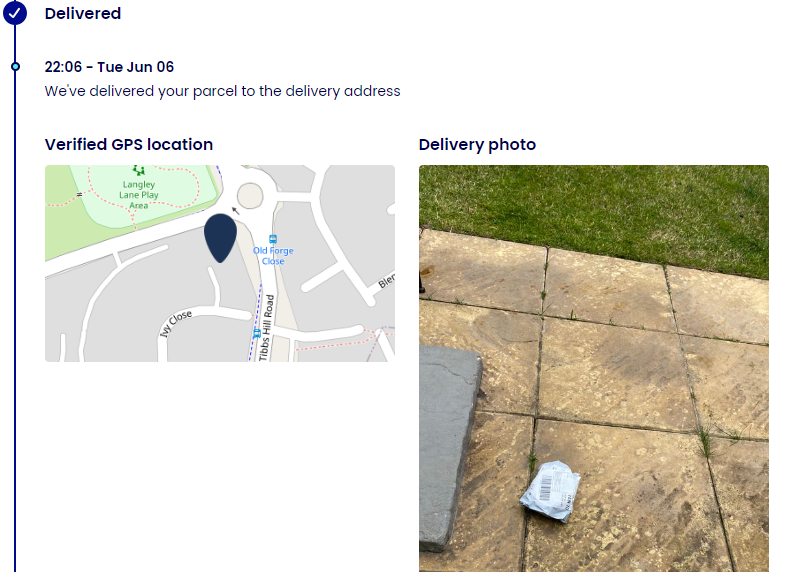Click the Old Forge Close bus stop icon
This screenshot has width=791, height=572.
click(273, 239)
